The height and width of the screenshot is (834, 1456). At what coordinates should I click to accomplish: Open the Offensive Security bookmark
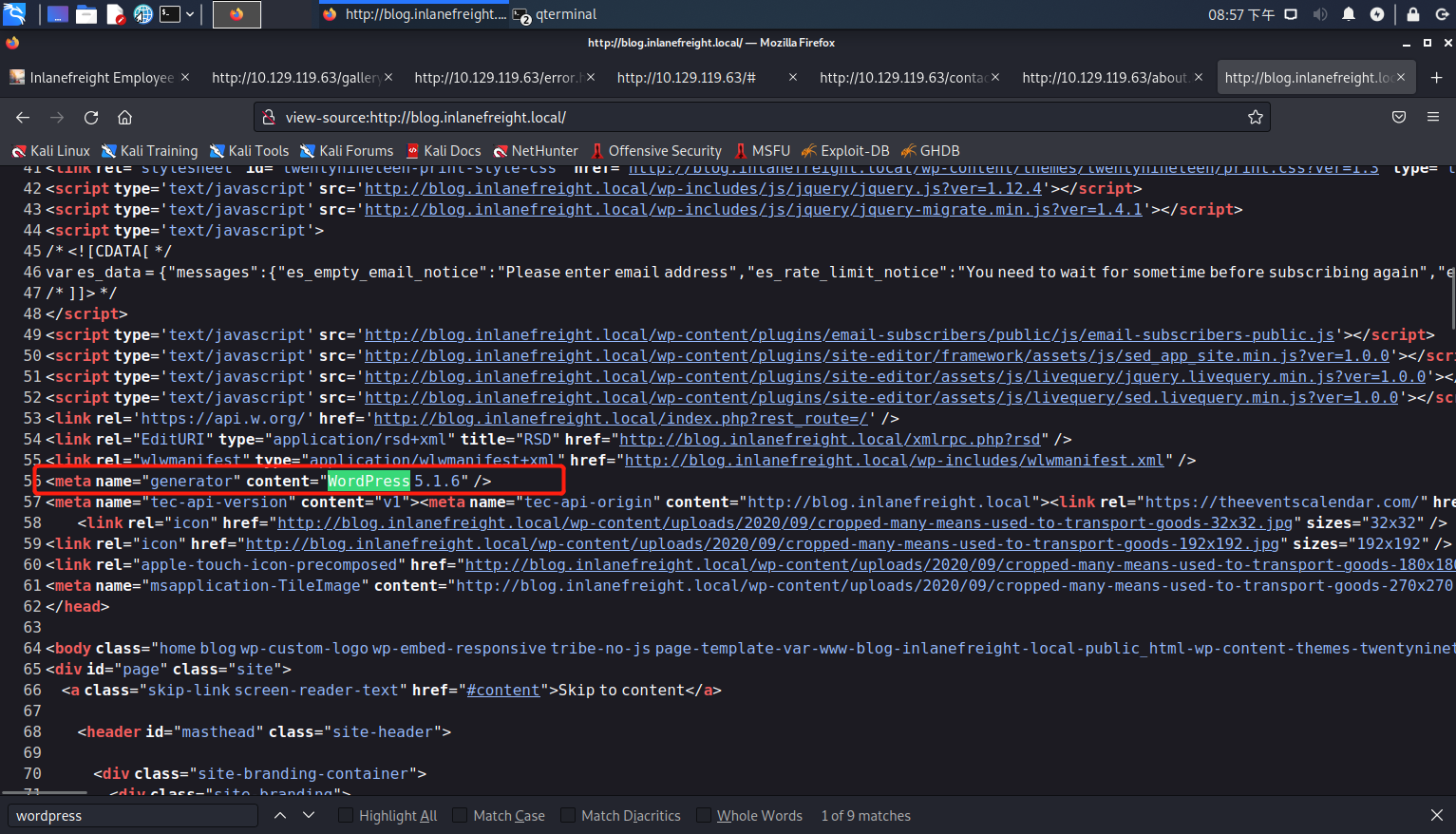(656, 151)
